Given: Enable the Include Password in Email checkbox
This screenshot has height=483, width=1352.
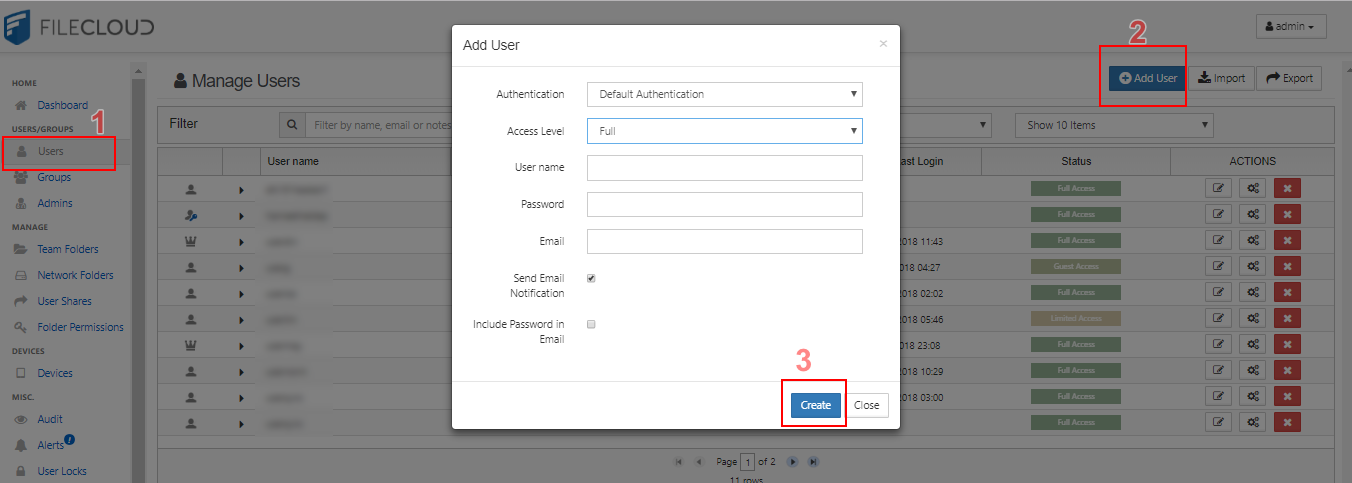Looking at the screenshot, I should [591, 325].
